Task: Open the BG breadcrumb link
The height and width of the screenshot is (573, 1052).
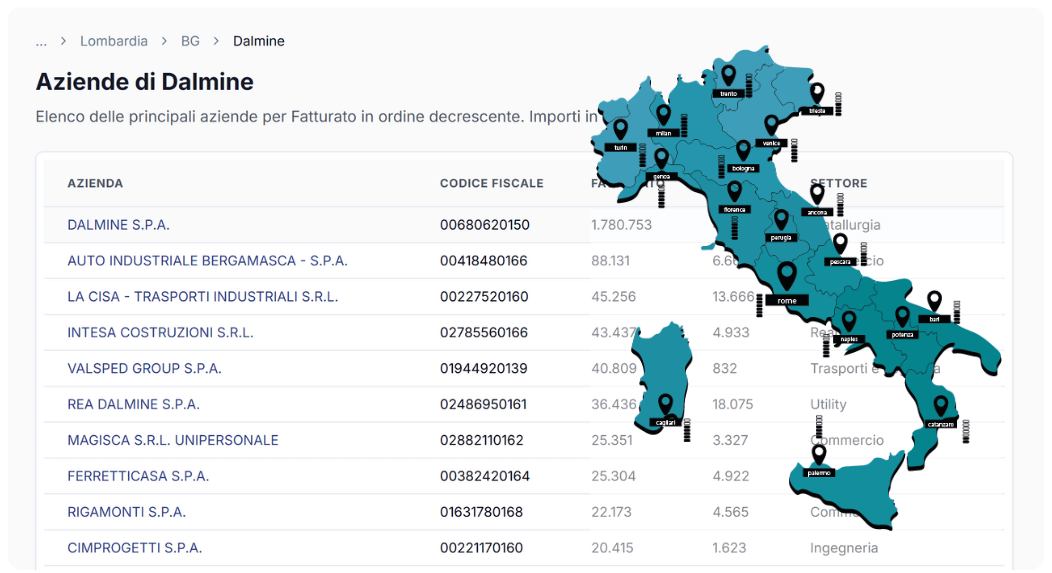Action: [x=191, y=41]
